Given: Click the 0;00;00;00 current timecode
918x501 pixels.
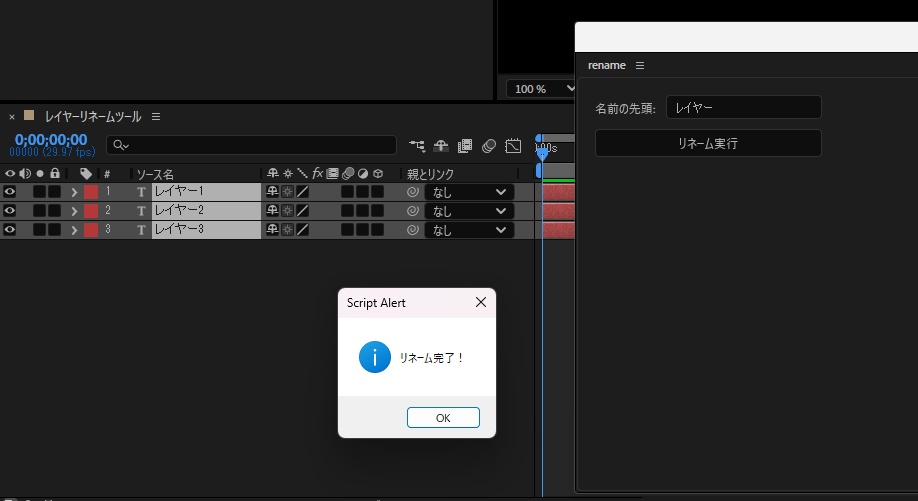Looking at the screenshot, I should pos(51,140).
